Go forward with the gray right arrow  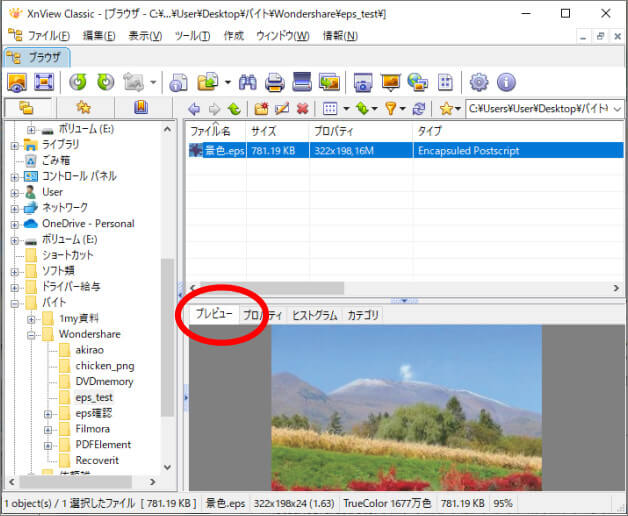215,109
